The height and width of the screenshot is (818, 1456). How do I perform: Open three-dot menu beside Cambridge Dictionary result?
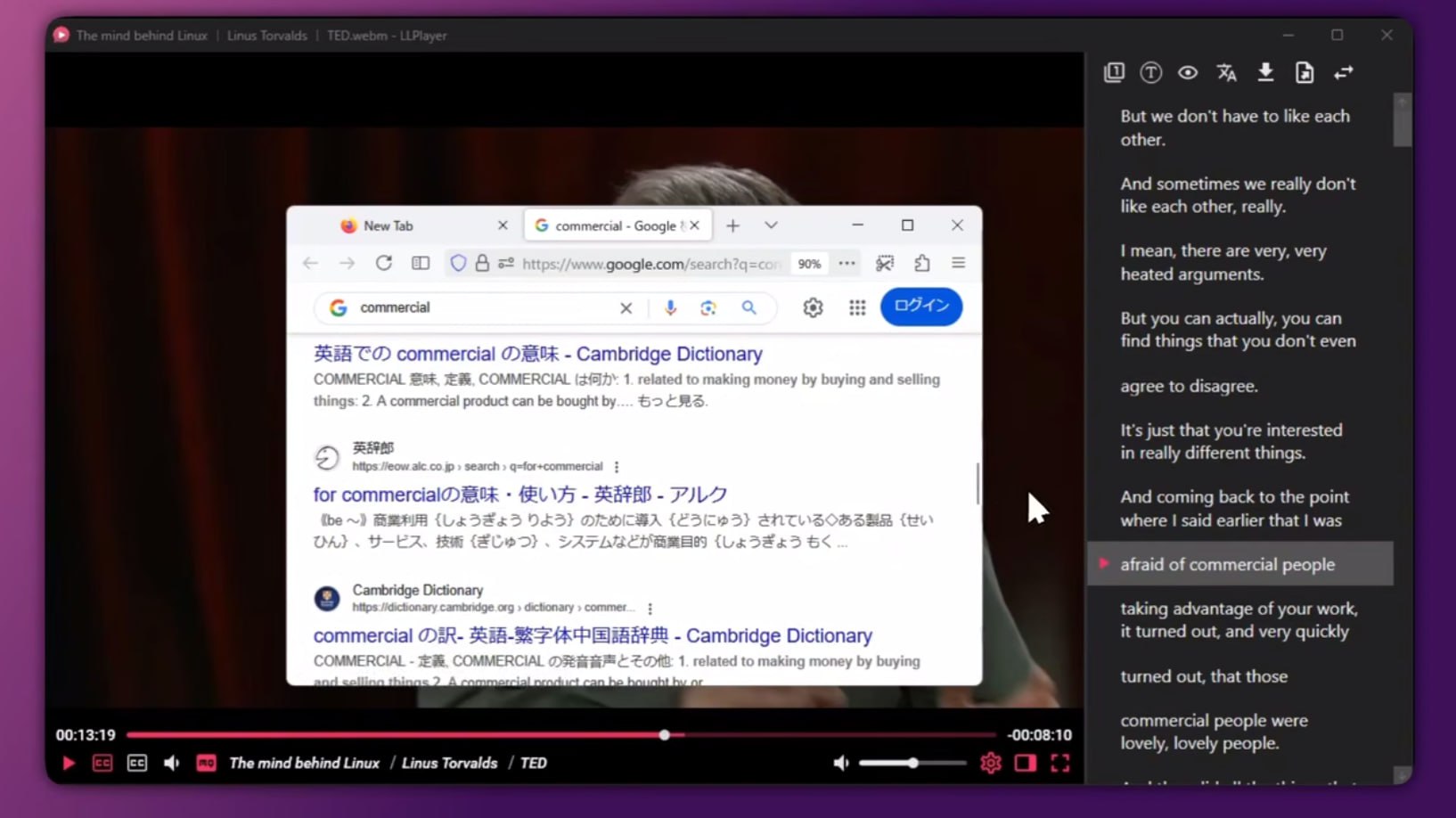tap(650, 609)
